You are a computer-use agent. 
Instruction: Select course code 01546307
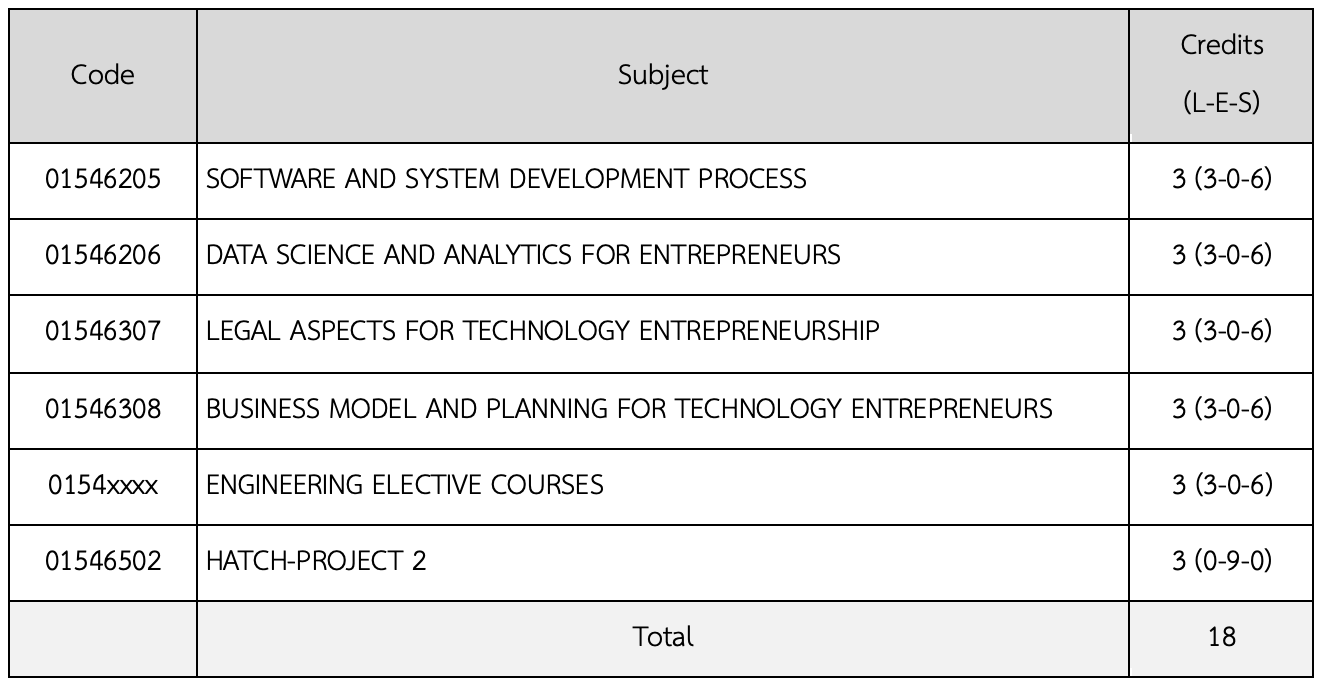coord(103,331)
